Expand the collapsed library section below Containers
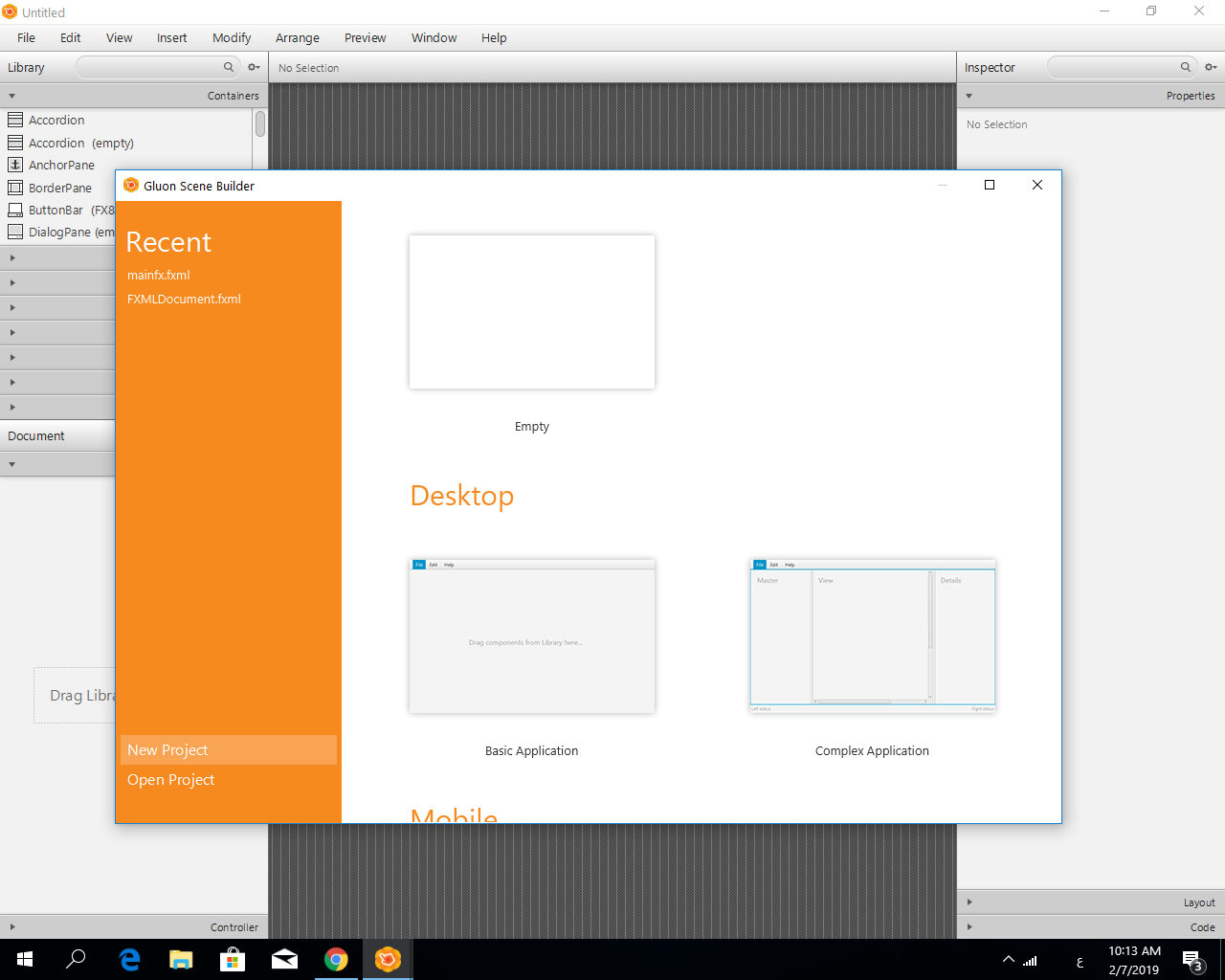Image resolution: width=1225 pixels, height=980 pixels. click(x=12, y=257)
